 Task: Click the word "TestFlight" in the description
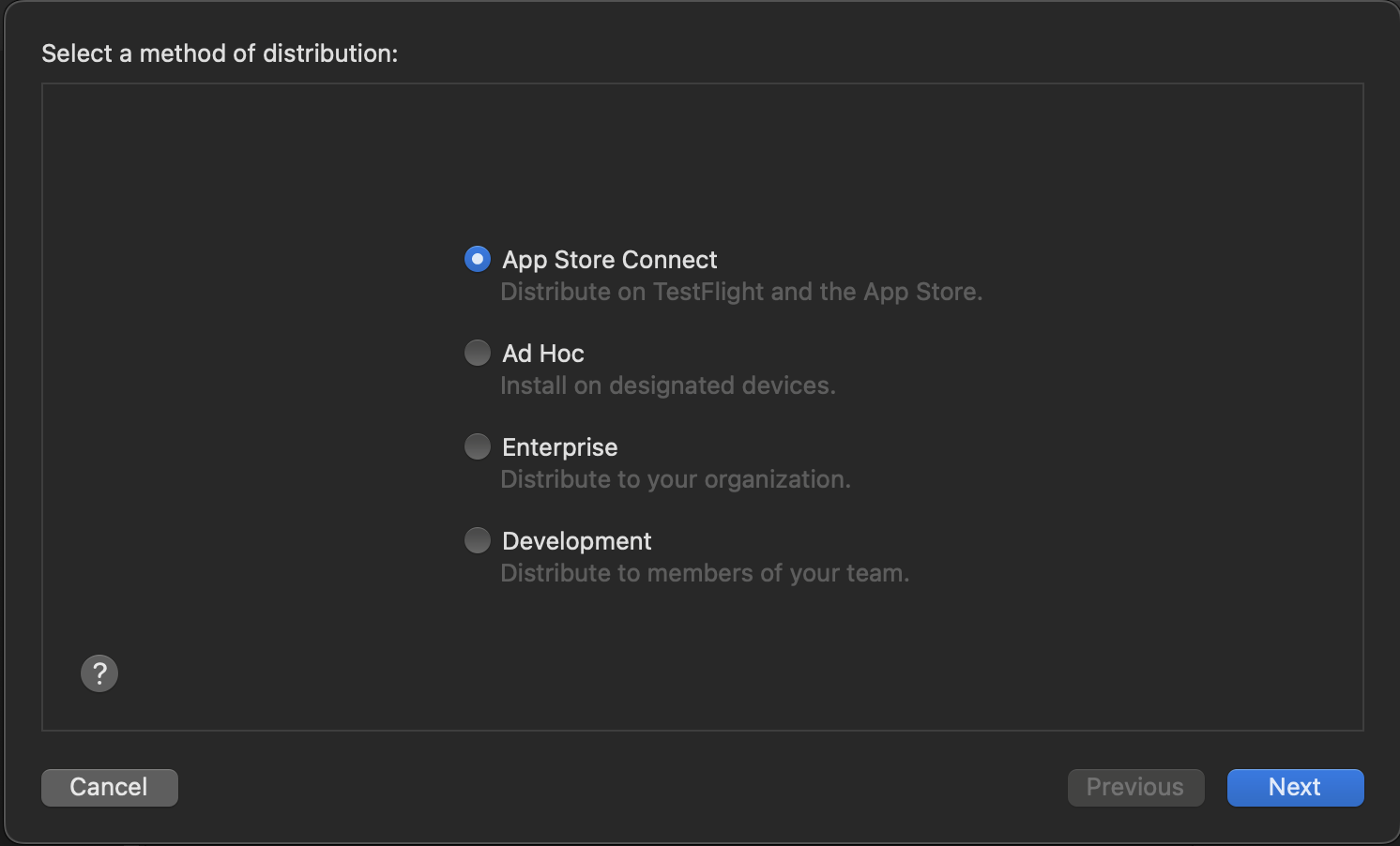pos(708,292)
